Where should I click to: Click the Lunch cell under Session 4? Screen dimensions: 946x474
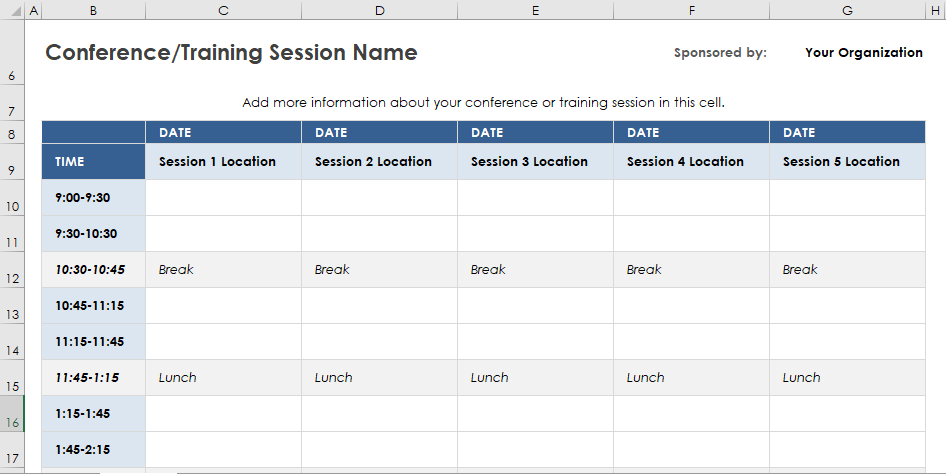(691, 378)
